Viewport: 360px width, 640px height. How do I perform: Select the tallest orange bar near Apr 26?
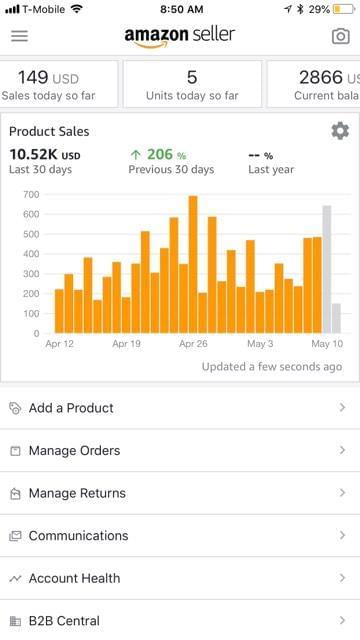193,264
